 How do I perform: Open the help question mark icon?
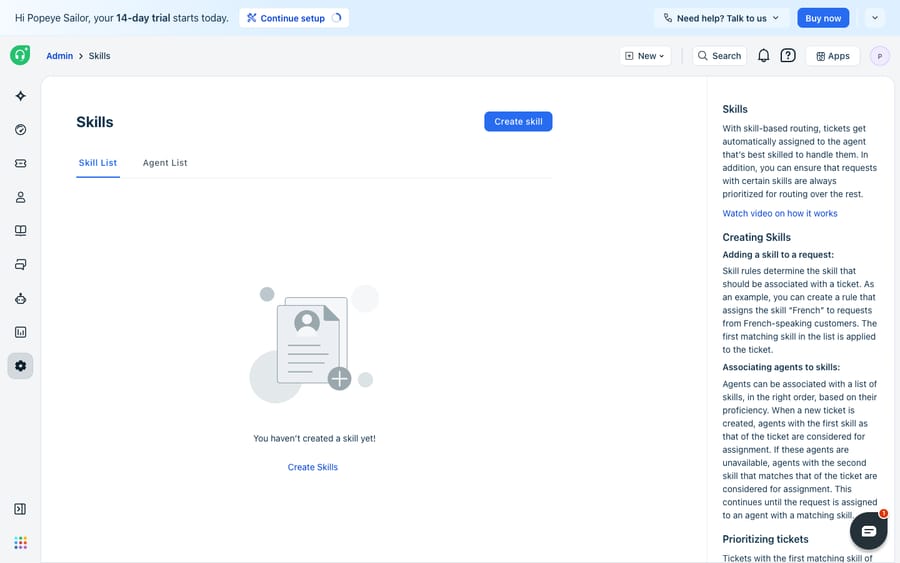(788, 56)
